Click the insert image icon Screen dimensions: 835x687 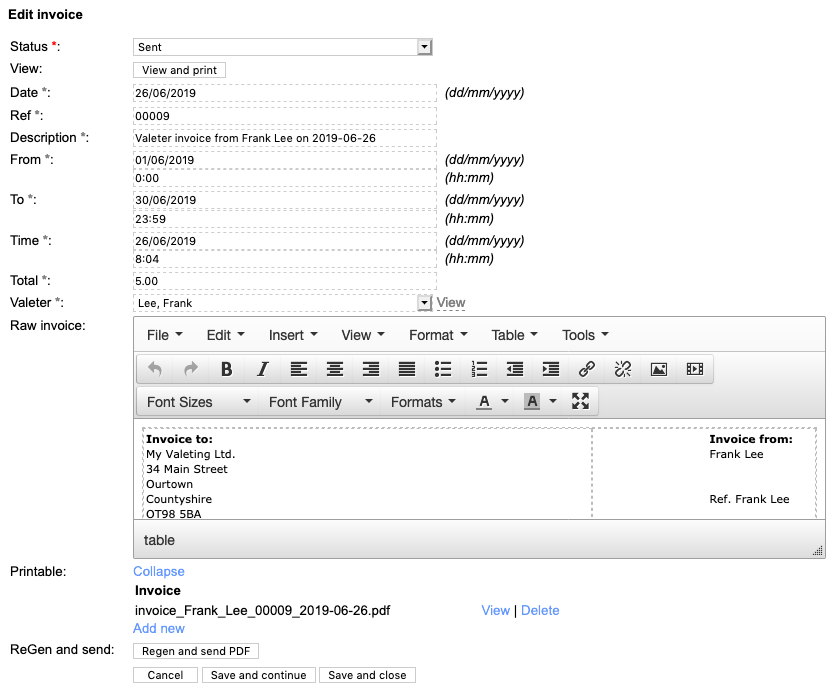[658, 369]
